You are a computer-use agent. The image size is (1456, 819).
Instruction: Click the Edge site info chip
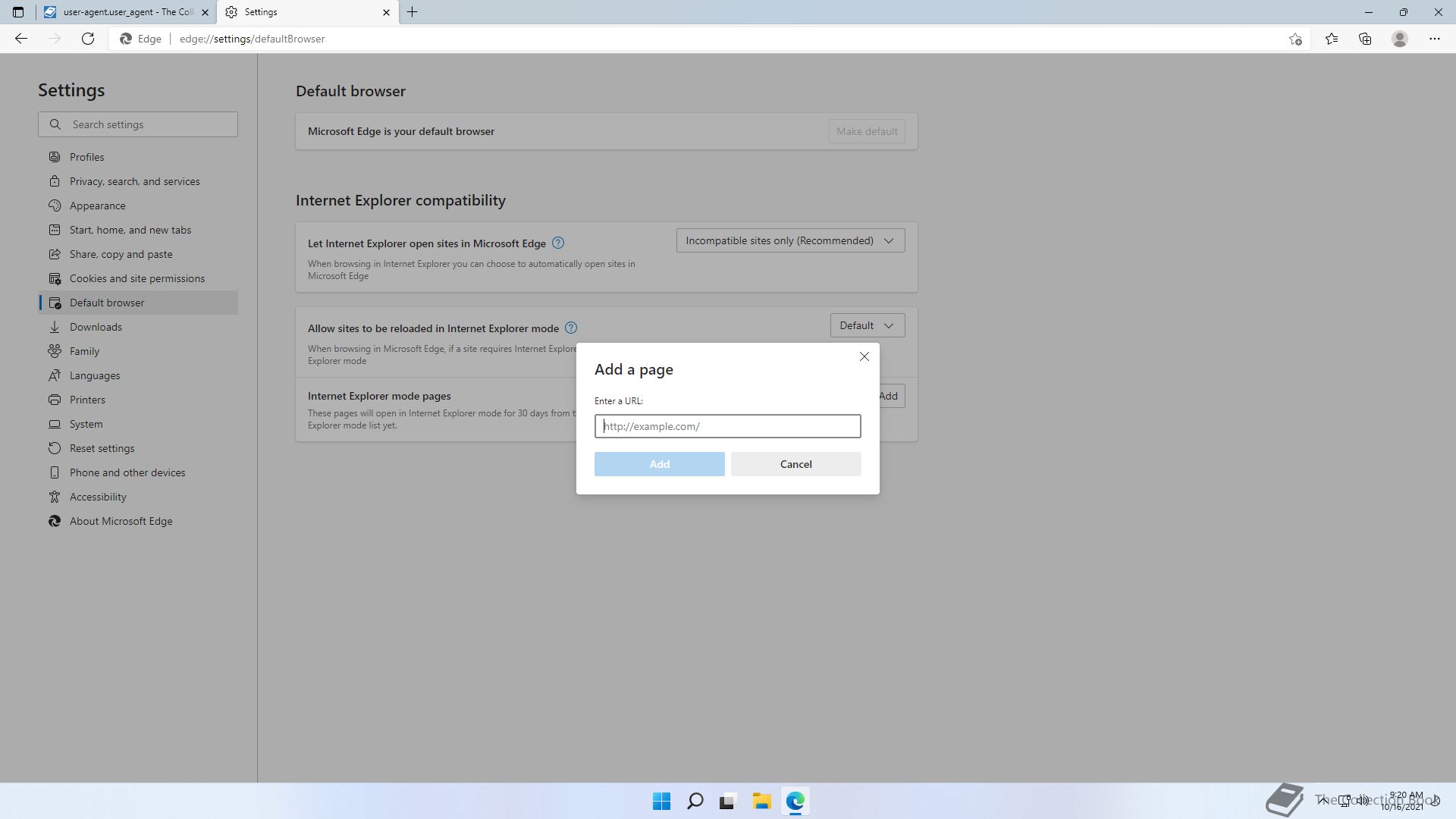[x=141, y=39]
